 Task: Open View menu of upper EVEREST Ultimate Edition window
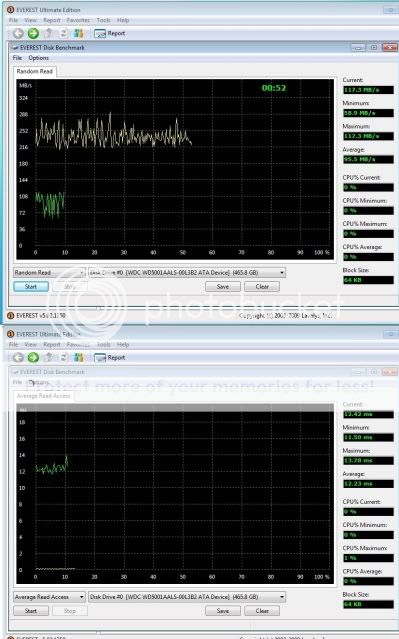(31, 20)
